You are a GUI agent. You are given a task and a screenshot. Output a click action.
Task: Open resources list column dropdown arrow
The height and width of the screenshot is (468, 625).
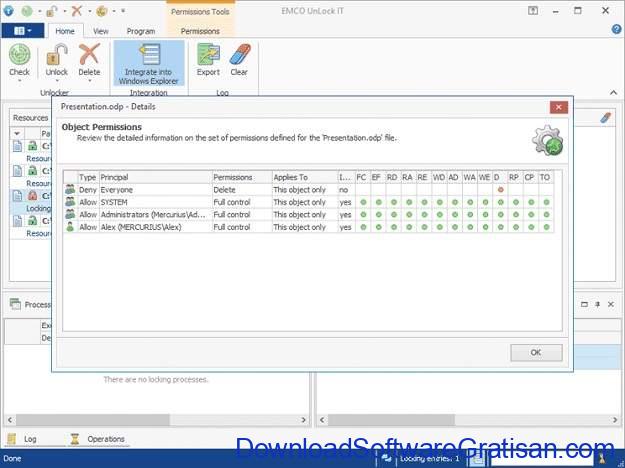point(17,134)
